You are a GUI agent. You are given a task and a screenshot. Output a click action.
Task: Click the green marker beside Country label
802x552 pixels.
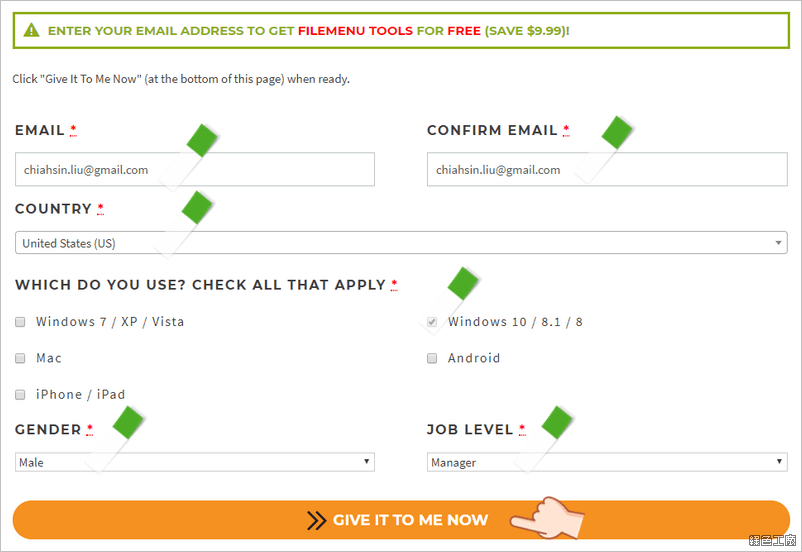point(197,207)
